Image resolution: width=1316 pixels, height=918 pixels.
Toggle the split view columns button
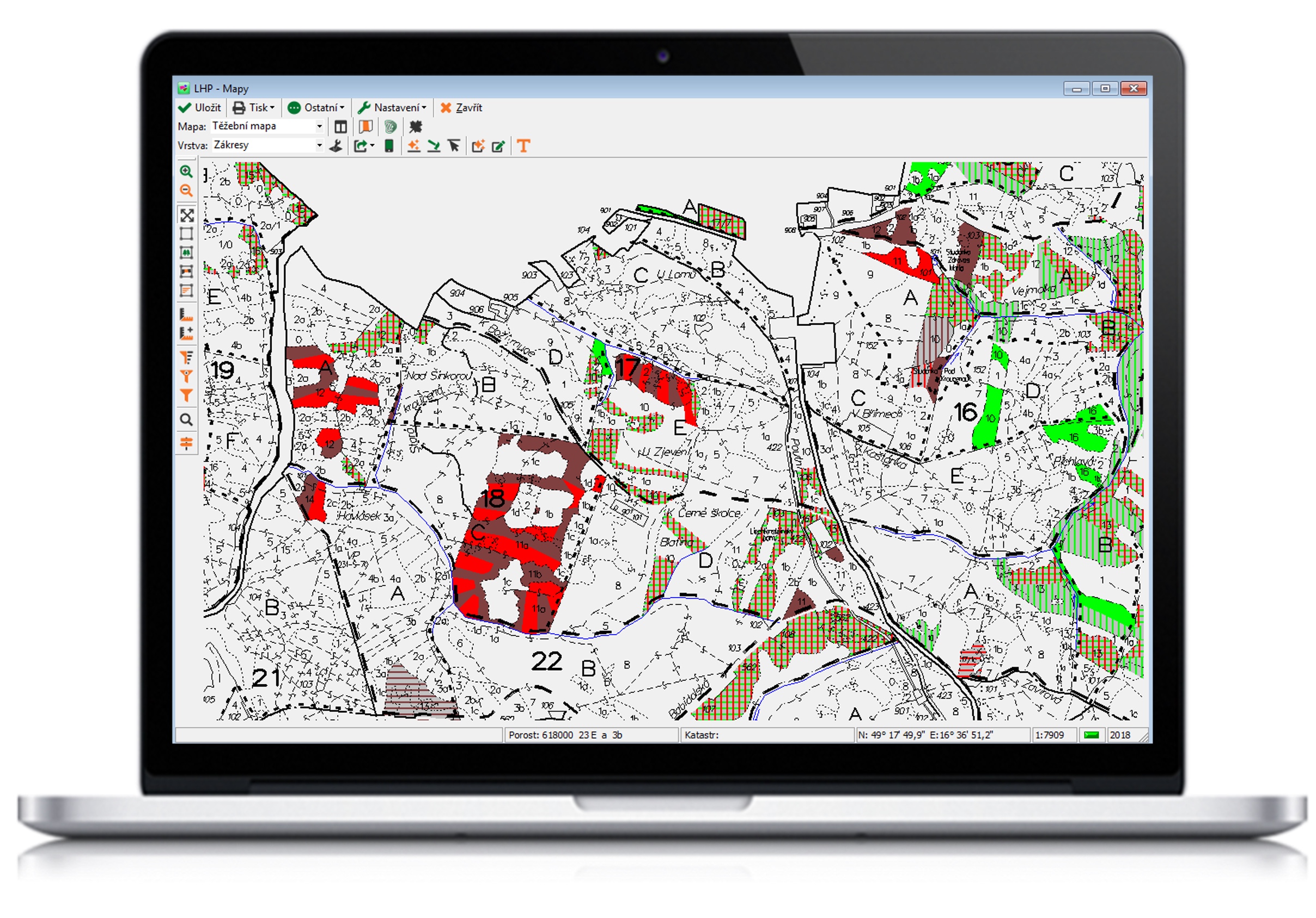(x=340, y=127)
